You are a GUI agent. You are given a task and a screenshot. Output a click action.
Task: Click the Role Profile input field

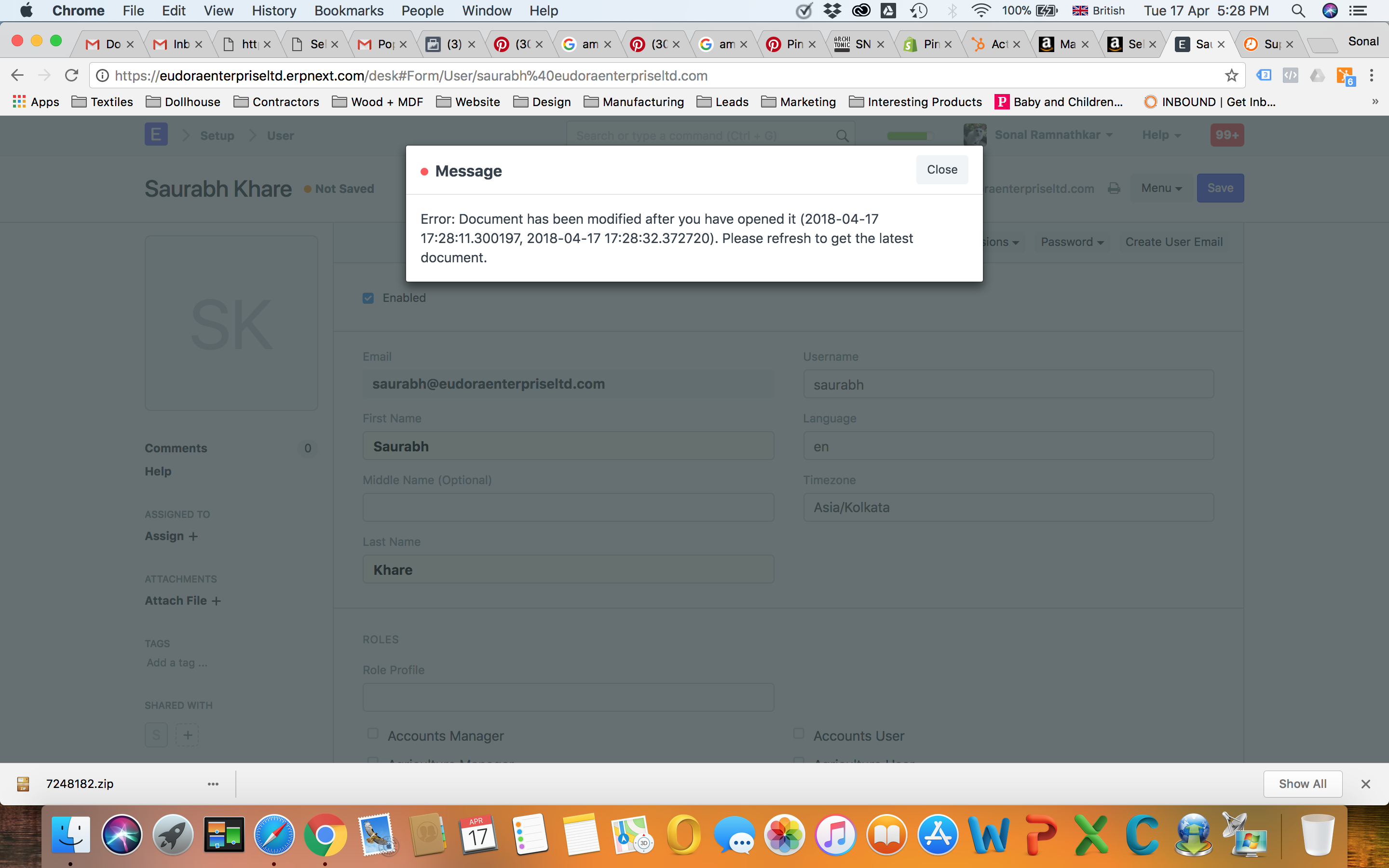568,697
